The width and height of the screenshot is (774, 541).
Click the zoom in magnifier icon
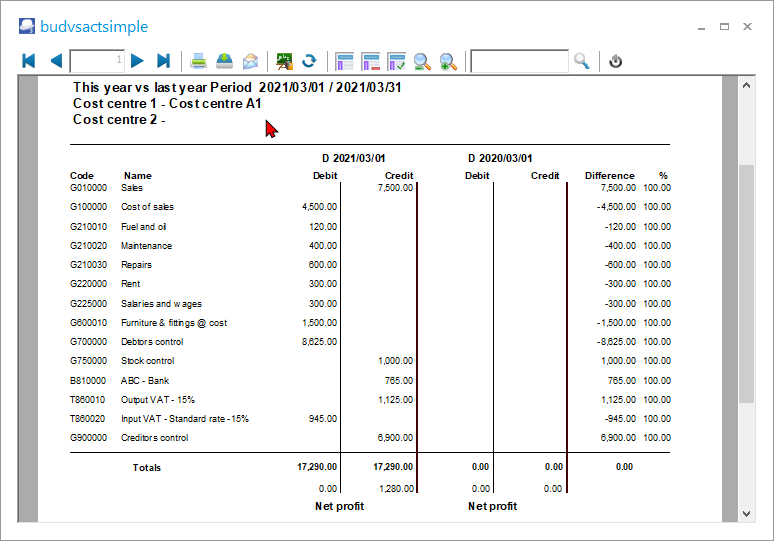(448, 61)
